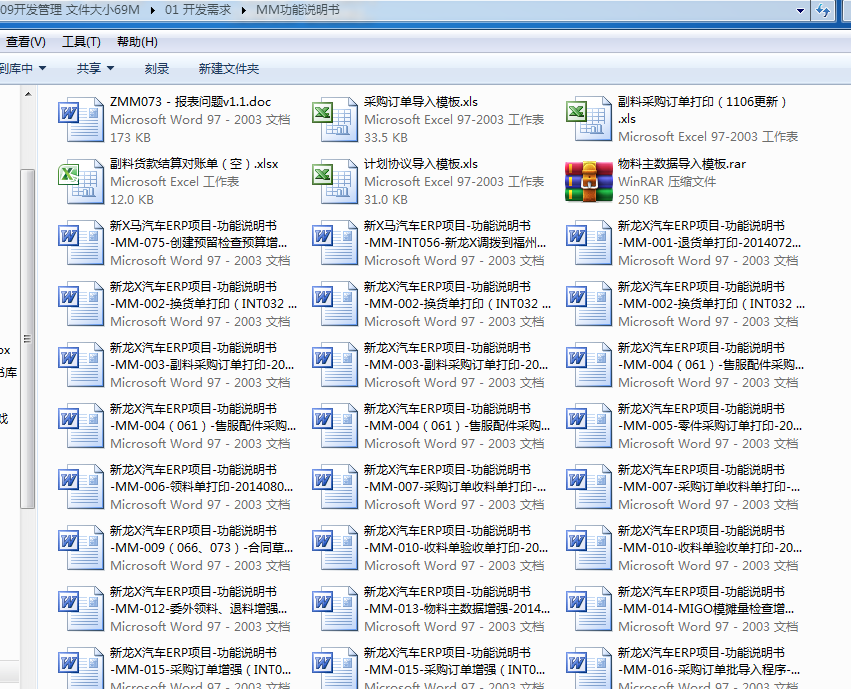The height and width of the screenshot is (689, 851).
Task: Click Word icon of MM-006-领料单打印 file
Action: [81, 487]
